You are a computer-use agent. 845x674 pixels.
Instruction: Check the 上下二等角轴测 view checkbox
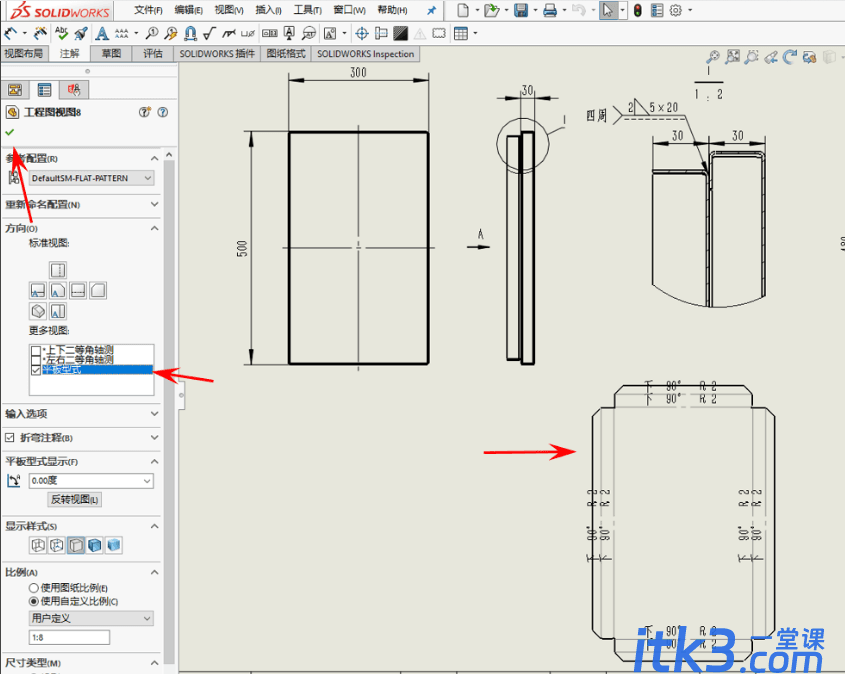click(36, 350)
